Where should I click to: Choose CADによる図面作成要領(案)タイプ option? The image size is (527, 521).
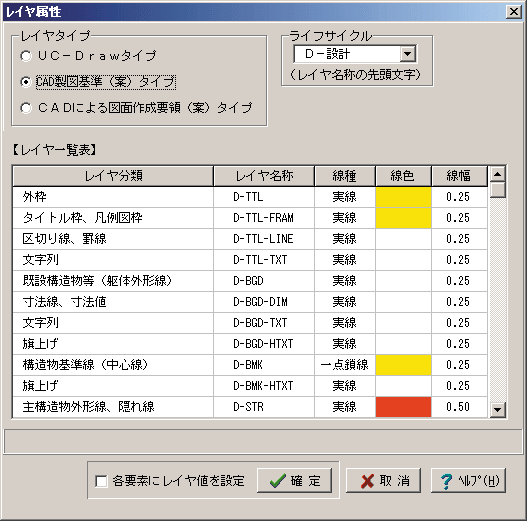[x=26, y=108]
